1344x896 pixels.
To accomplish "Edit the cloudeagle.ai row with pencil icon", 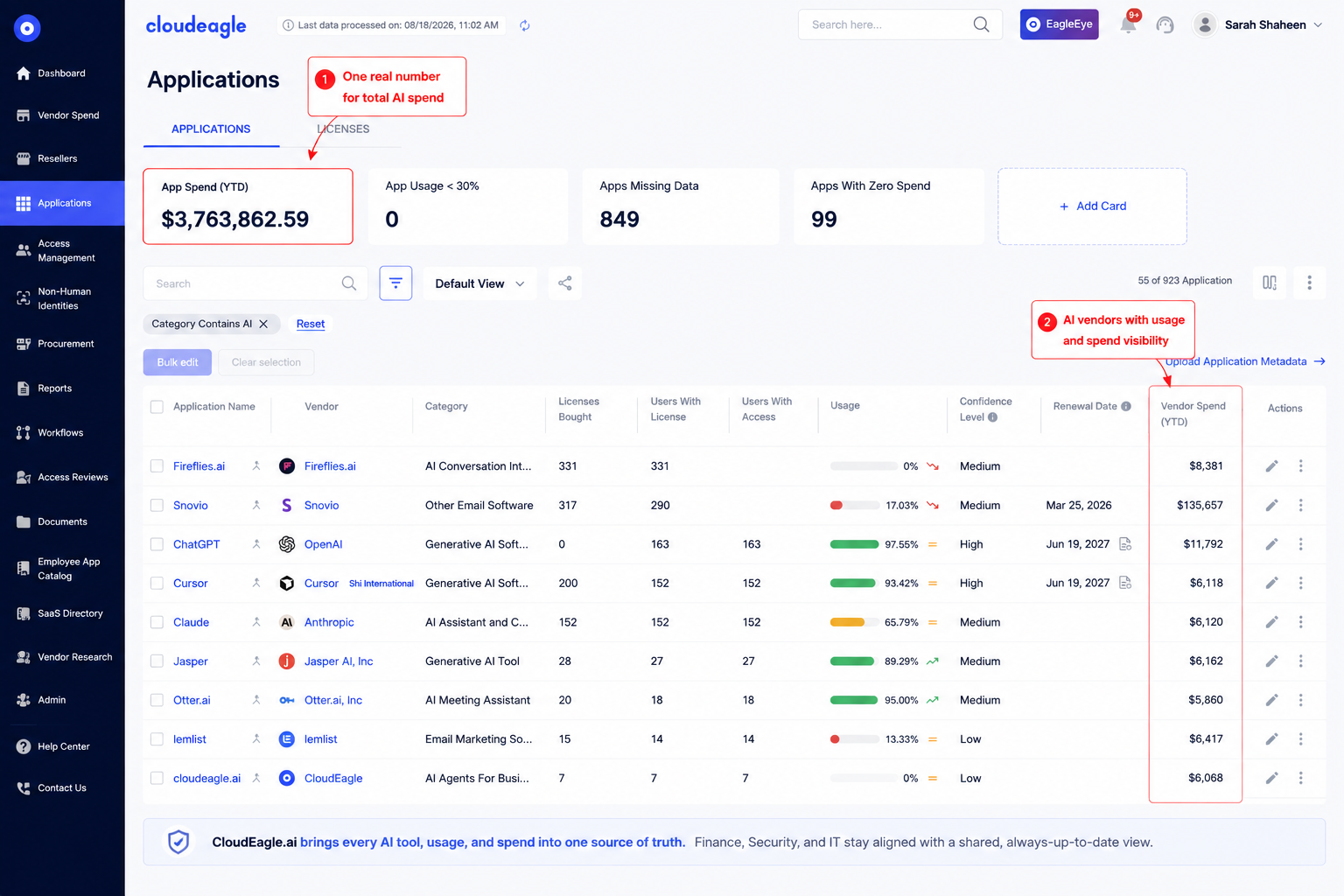I will [1272, 778].
